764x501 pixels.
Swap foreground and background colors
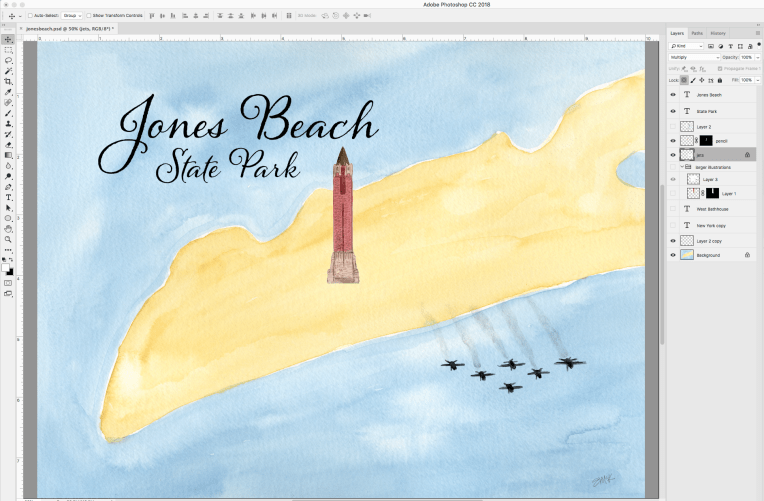click(x=12, y=260)
